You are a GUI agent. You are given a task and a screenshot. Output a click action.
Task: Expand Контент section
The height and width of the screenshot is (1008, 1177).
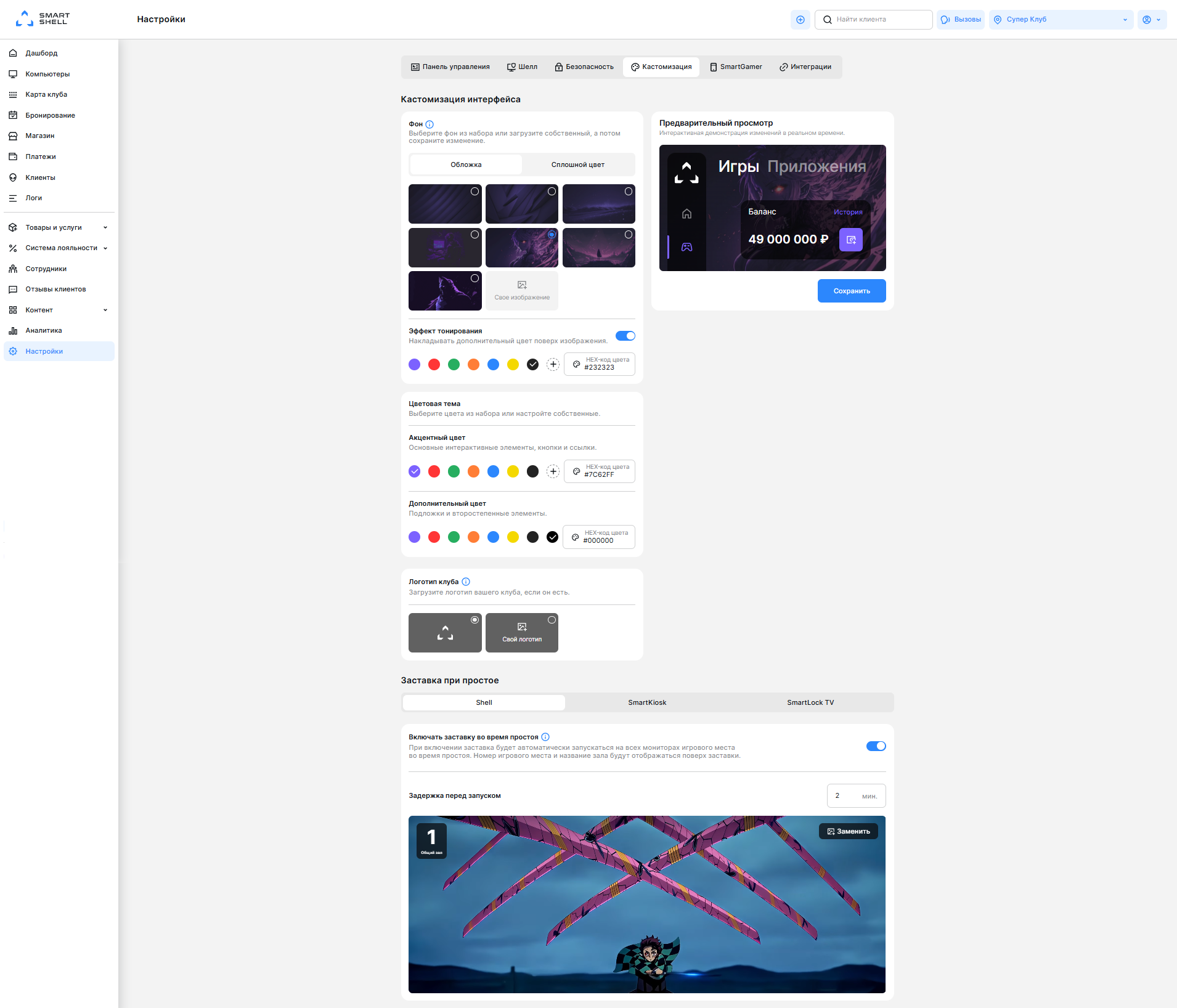(59, 310)
